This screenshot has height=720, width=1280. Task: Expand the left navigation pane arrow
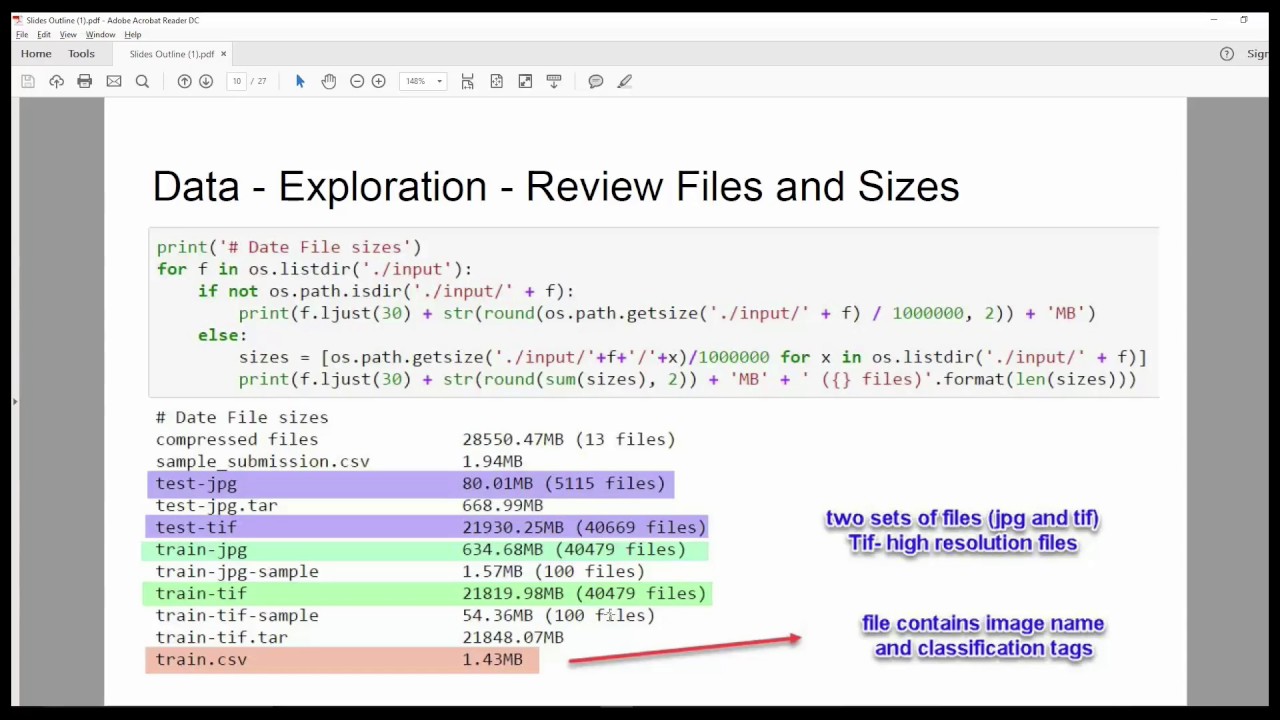coord(14,402)
